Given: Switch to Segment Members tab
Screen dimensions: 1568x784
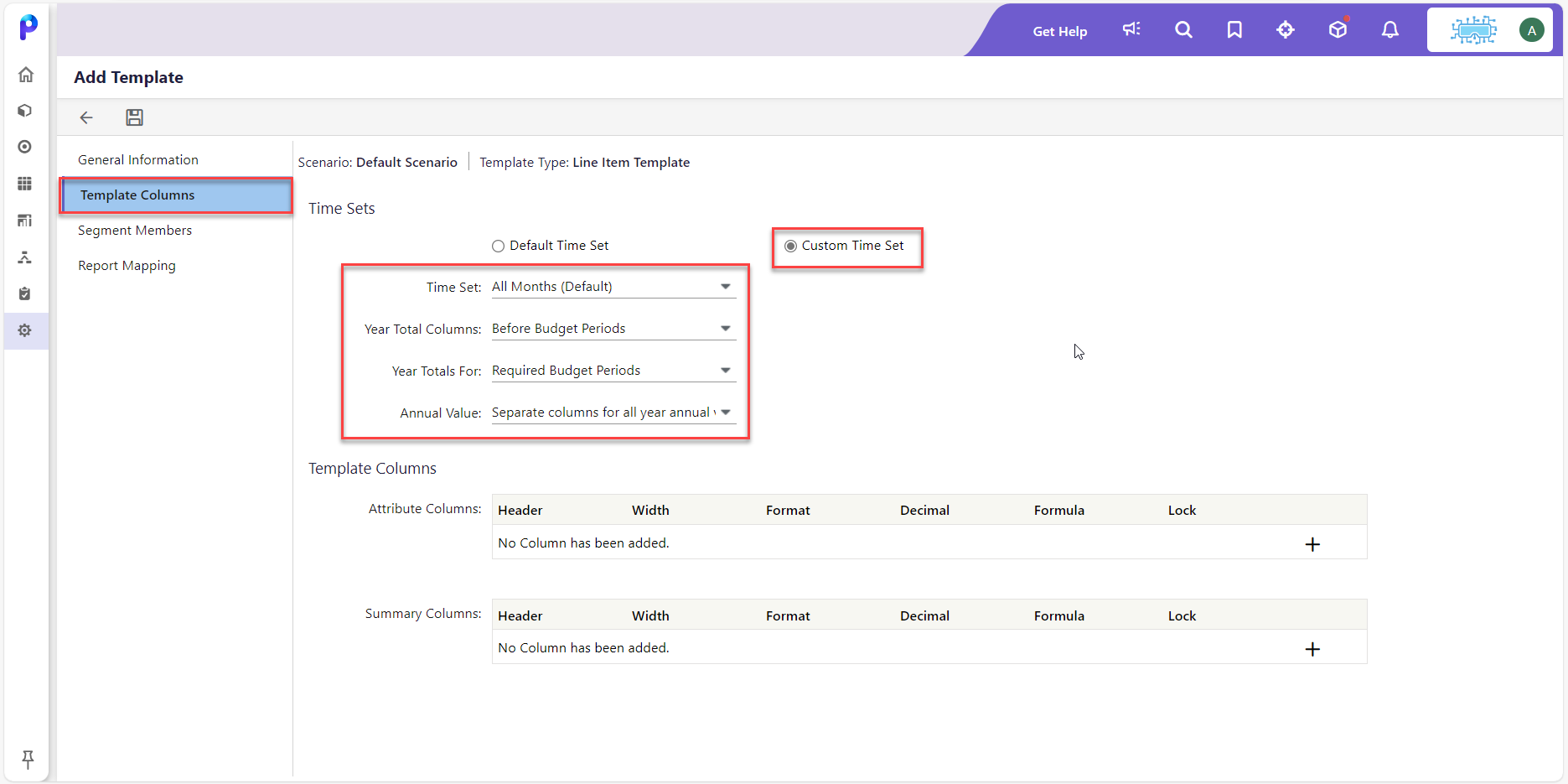Looking at the screenshot, I should pos(135,231).
